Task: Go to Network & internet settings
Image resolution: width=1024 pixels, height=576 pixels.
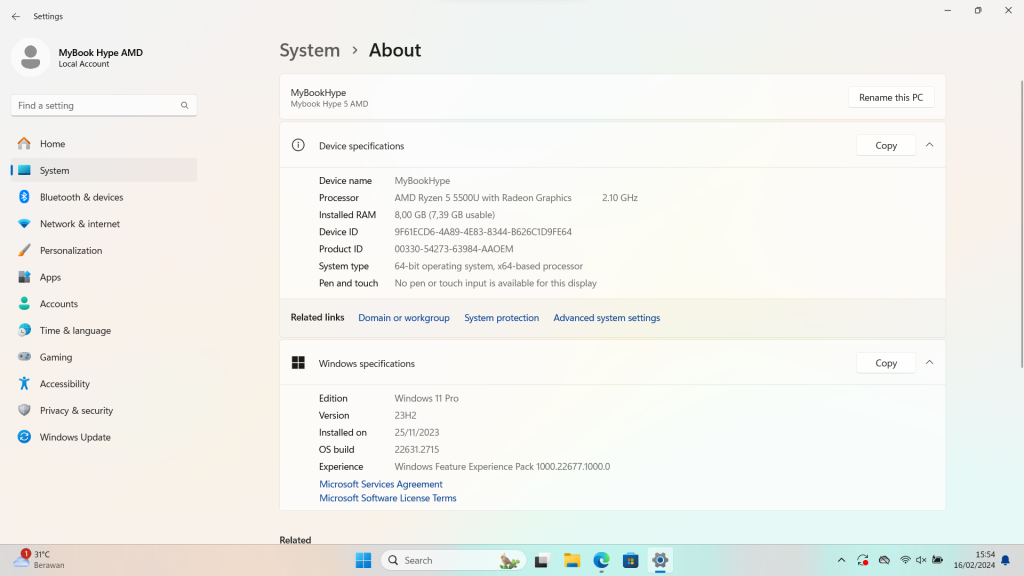Action: pos(104,224)
